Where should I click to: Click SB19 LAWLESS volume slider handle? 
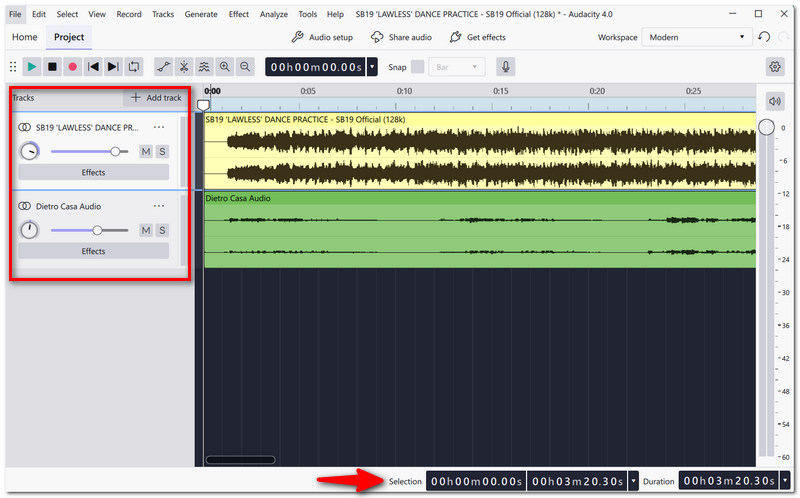[115, 152]
